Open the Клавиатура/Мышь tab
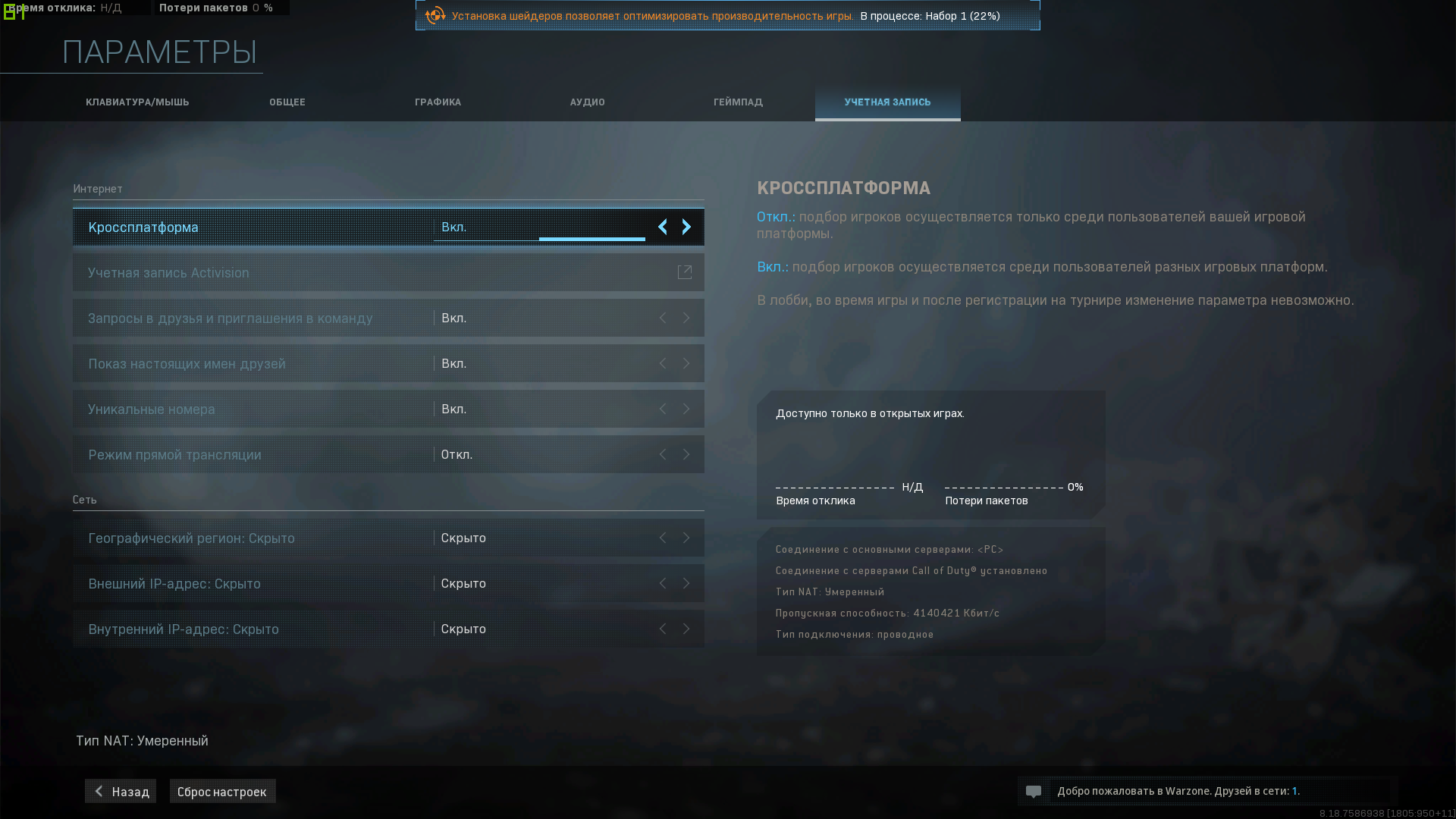This screenshot has height=819, width=1456. point(137,102)
